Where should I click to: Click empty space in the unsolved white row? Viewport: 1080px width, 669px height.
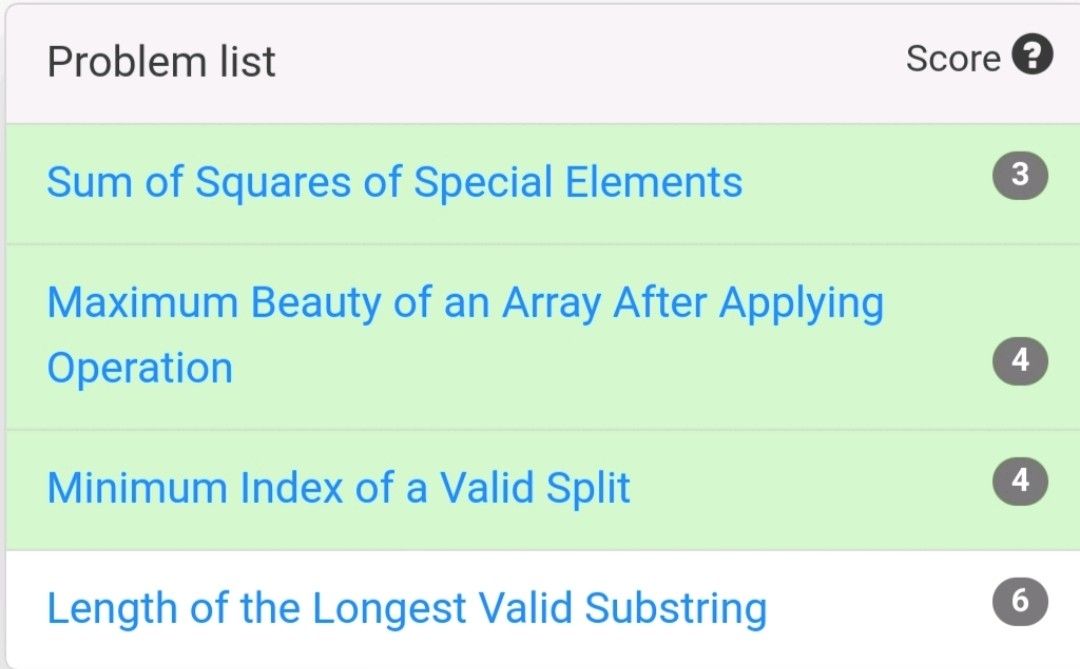pos(880,608)
